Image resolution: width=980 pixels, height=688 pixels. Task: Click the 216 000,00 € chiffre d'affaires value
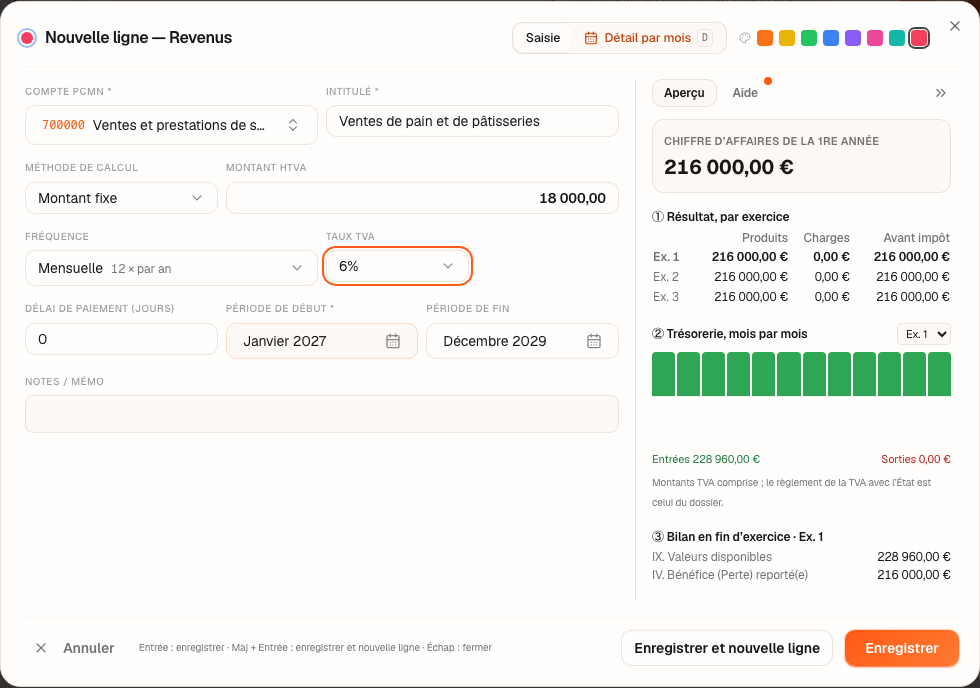[729, 167]
